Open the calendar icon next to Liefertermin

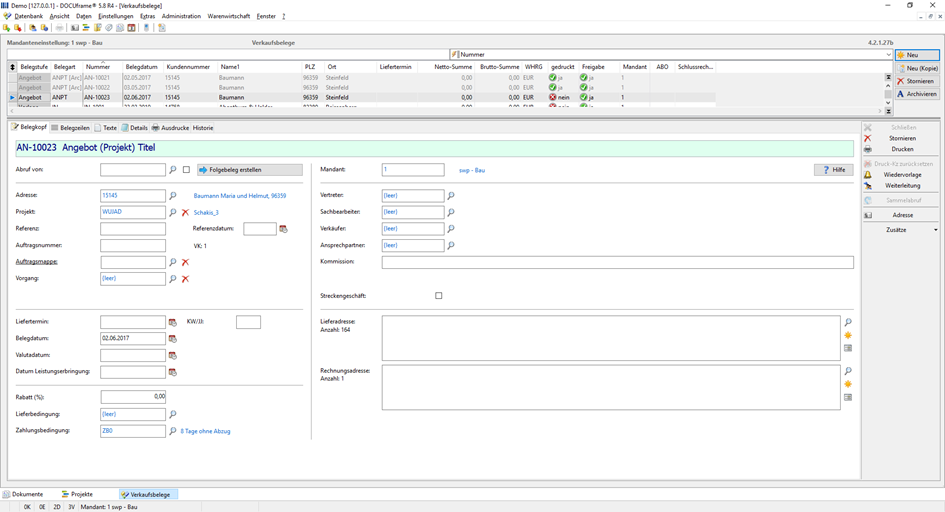(x=172, y=322)
